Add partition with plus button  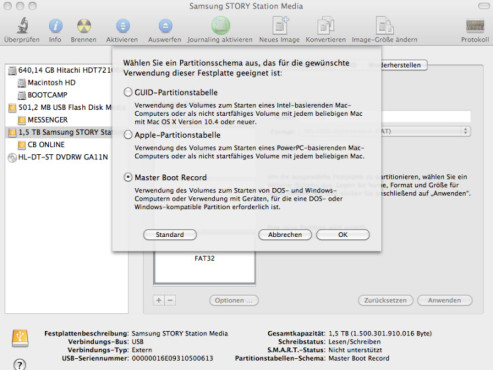[159, 300]
